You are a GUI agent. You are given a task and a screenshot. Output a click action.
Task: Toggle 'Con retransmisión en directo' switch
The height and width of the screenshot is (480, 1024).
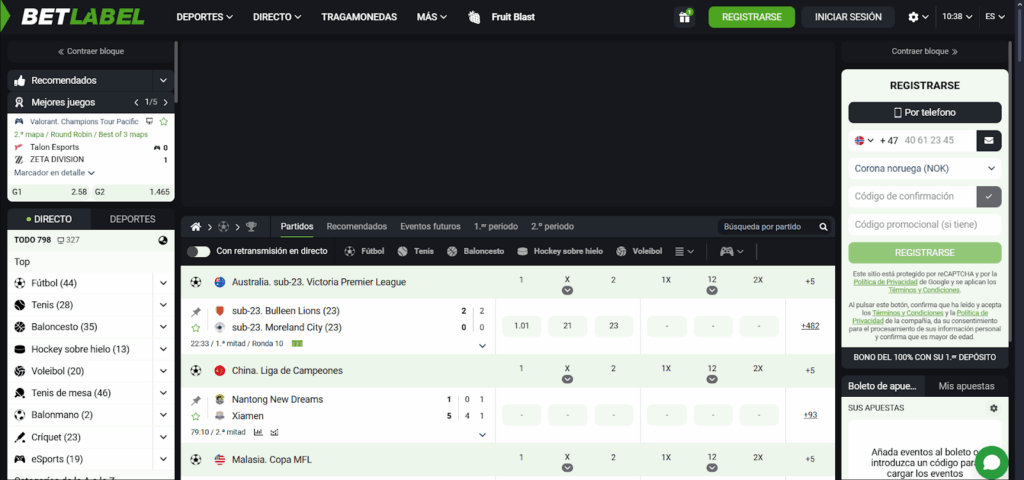point(198,252)
